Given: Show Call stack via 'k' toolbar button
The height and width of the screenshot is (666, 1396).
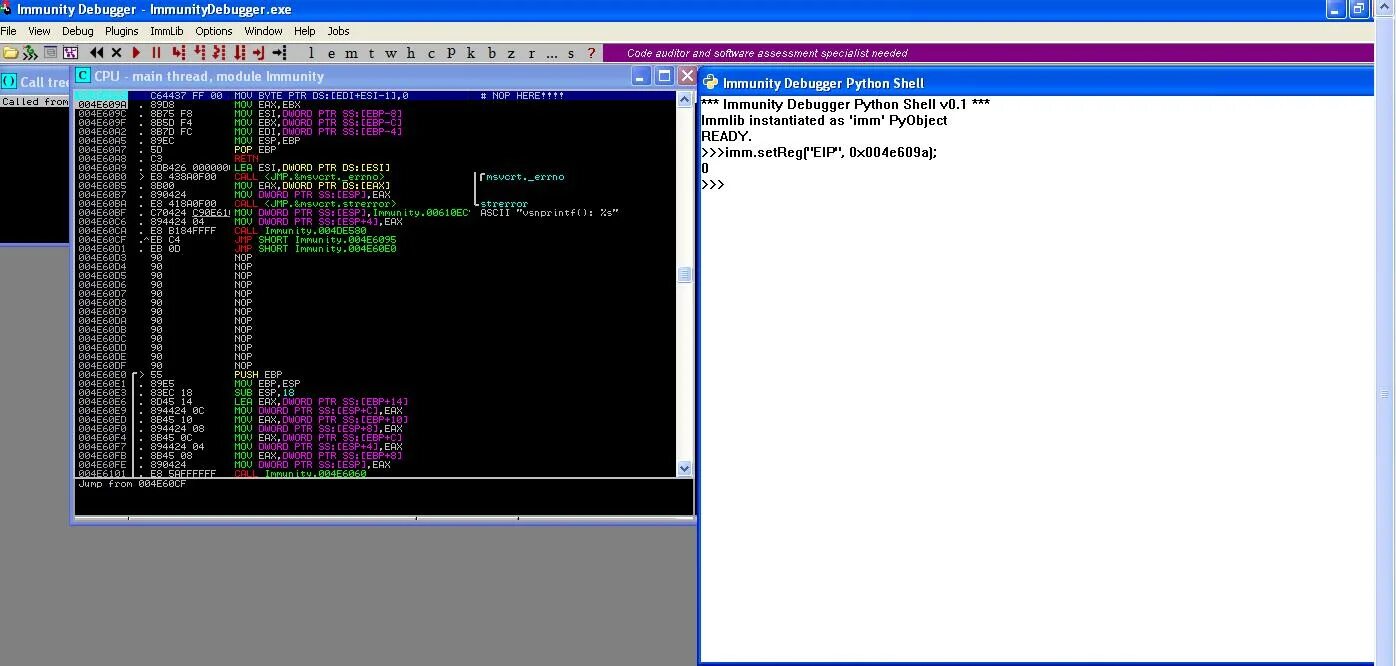Looking at the screenshot, I should tap(471, 53).
